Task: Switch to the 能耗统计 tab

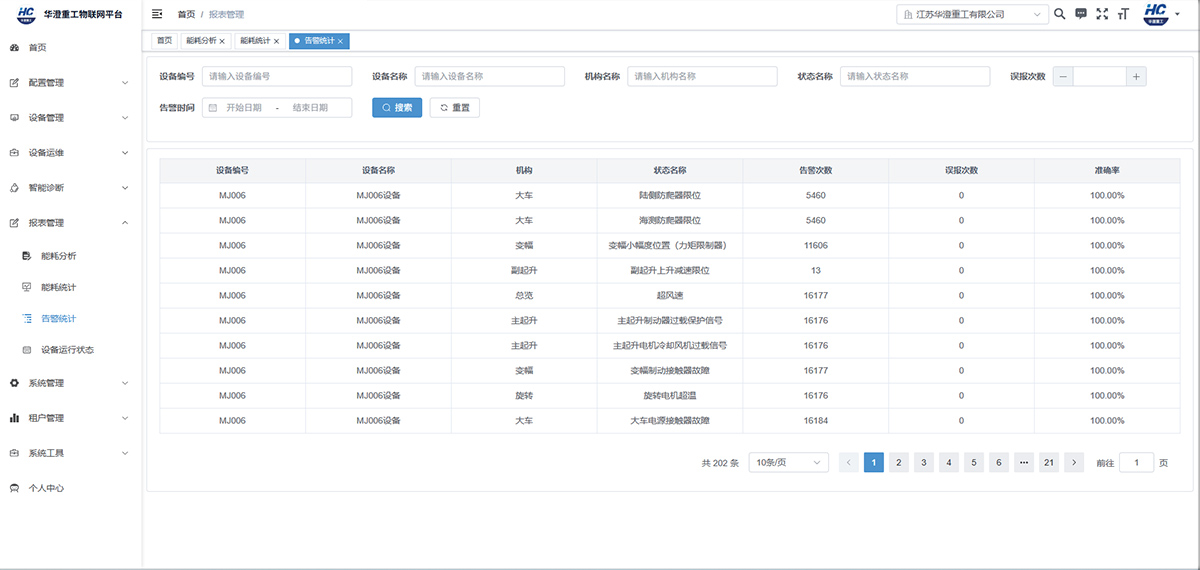Action: 259,41
